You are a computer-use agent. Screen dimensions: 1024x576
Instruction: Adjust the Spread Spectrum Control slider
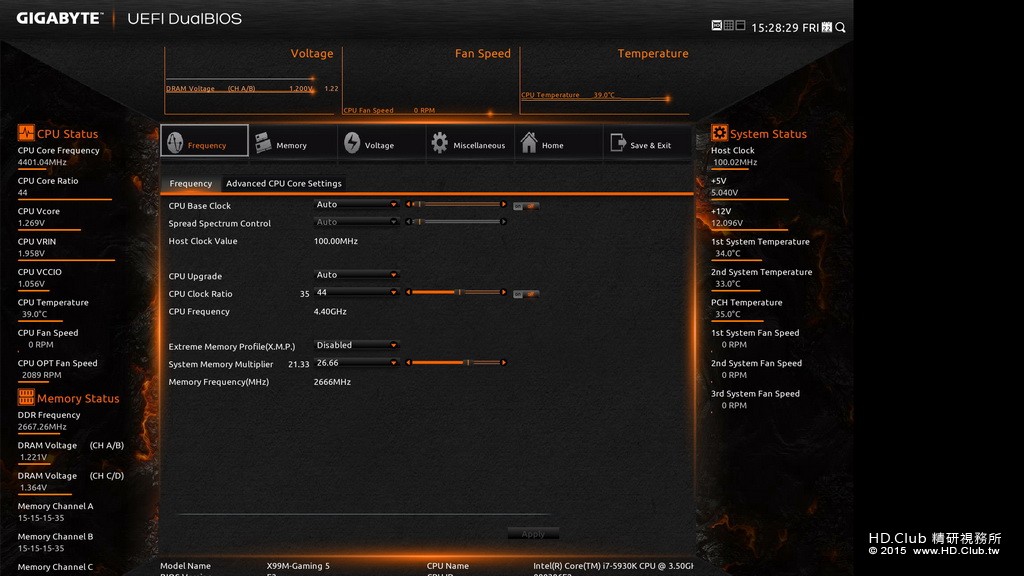point(456,222)
